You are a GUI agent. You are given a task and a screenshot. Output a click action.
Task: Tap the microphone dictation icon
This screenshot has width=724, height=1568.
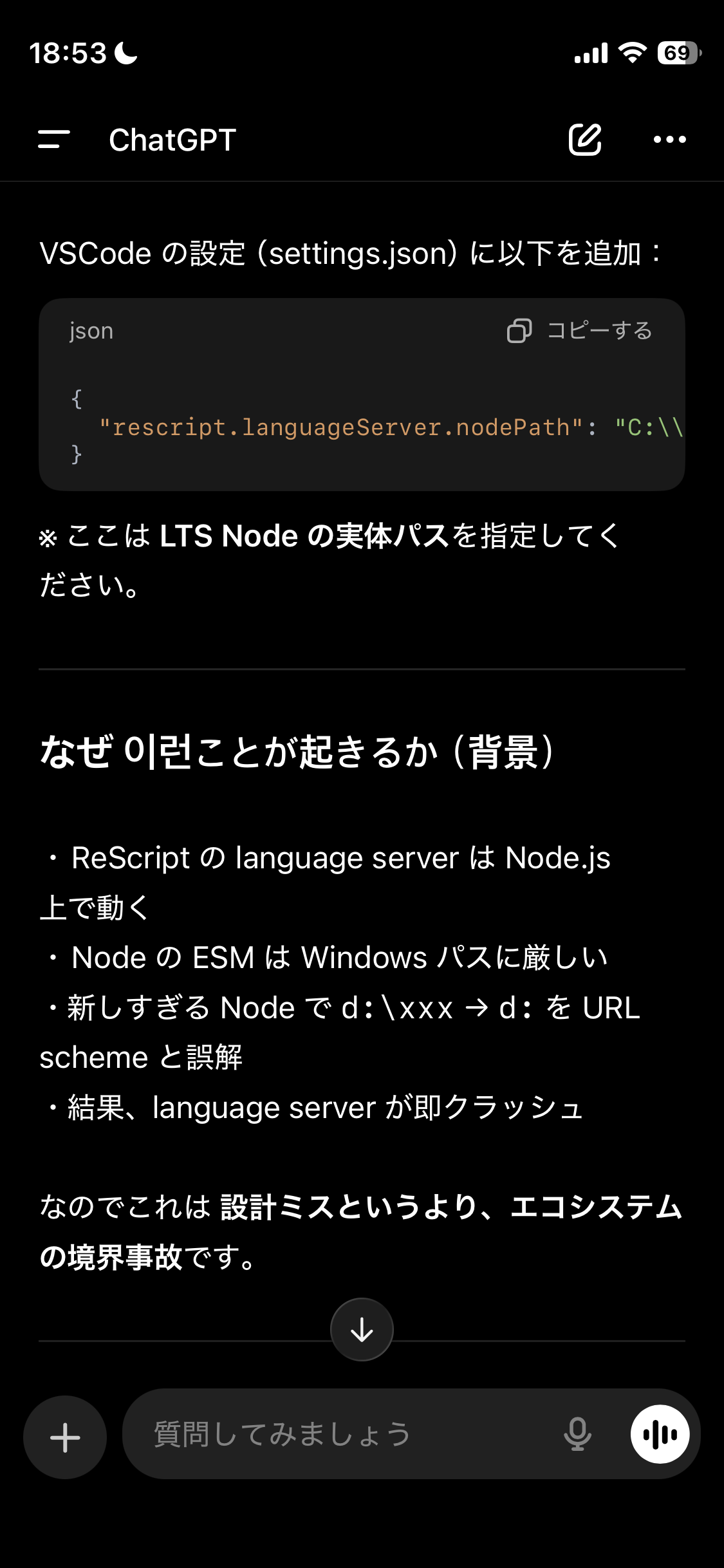pyautogui.click(x=577, y=1434)
